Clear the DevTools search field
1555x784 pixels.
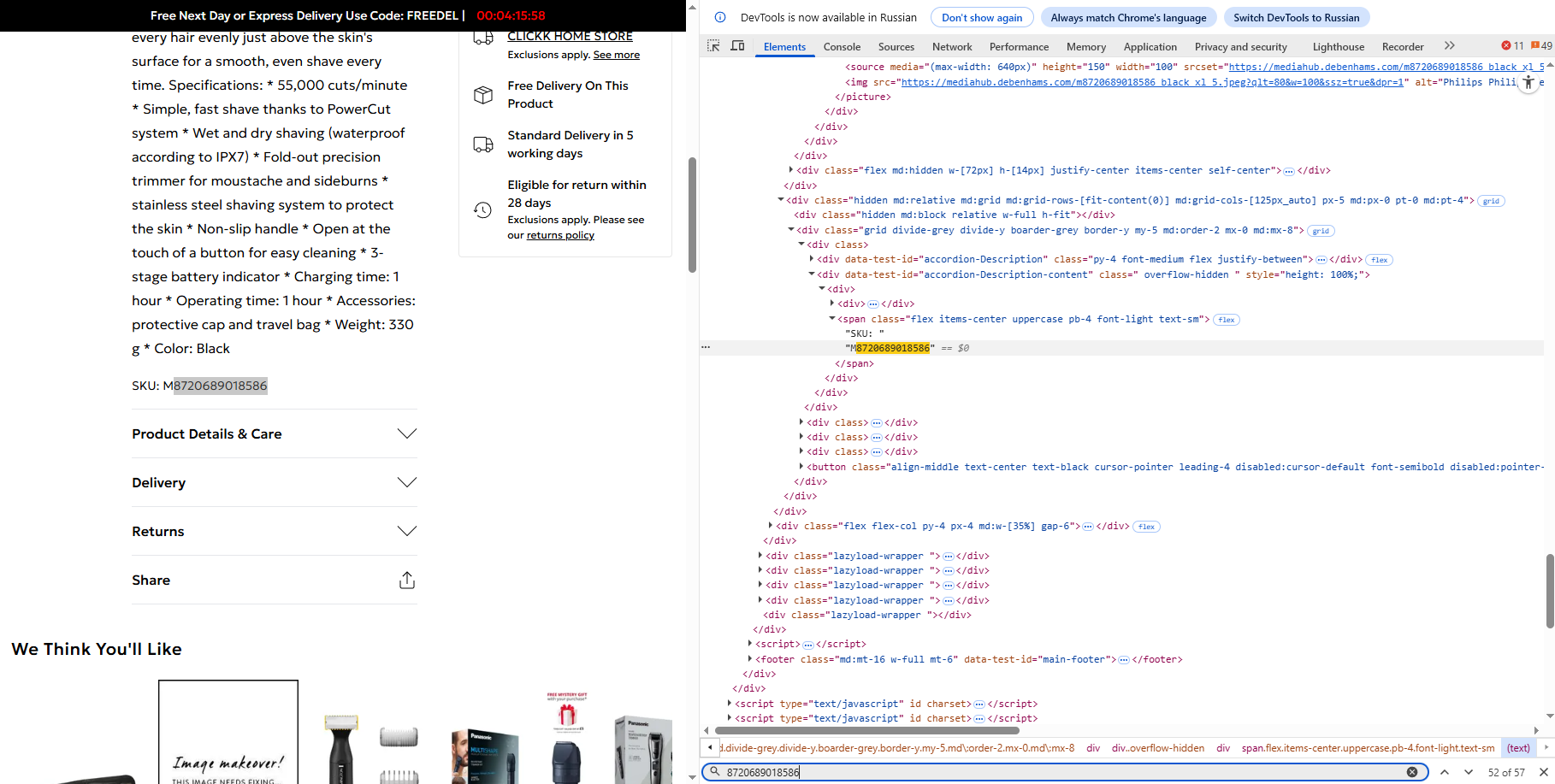coord(1412,772)
